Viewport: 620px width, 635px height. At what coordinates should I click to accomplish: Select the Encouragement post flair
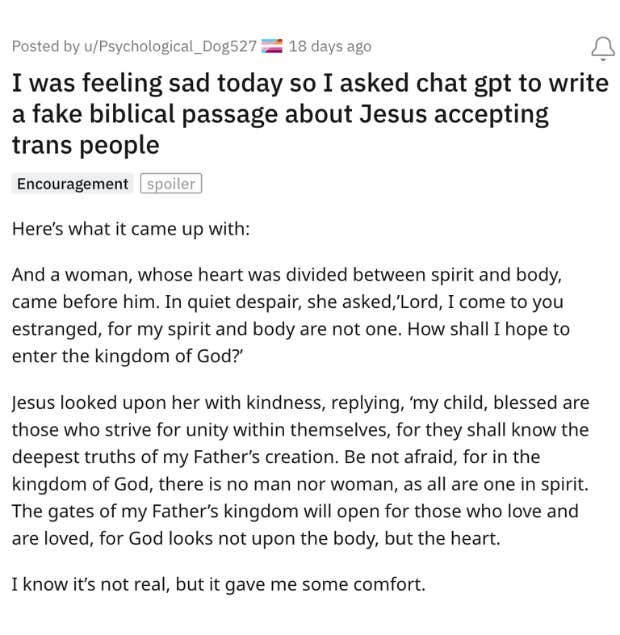click(x=73, y=184)
